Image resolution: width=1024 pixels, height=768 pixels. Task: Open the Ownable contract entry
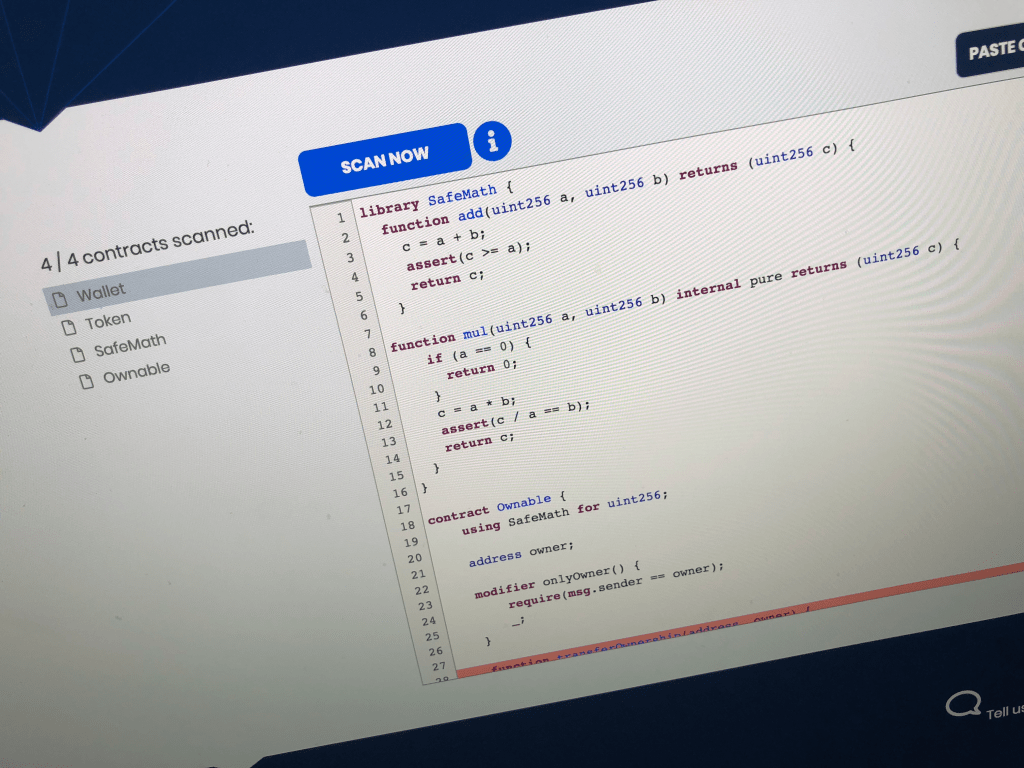[136, 374]
